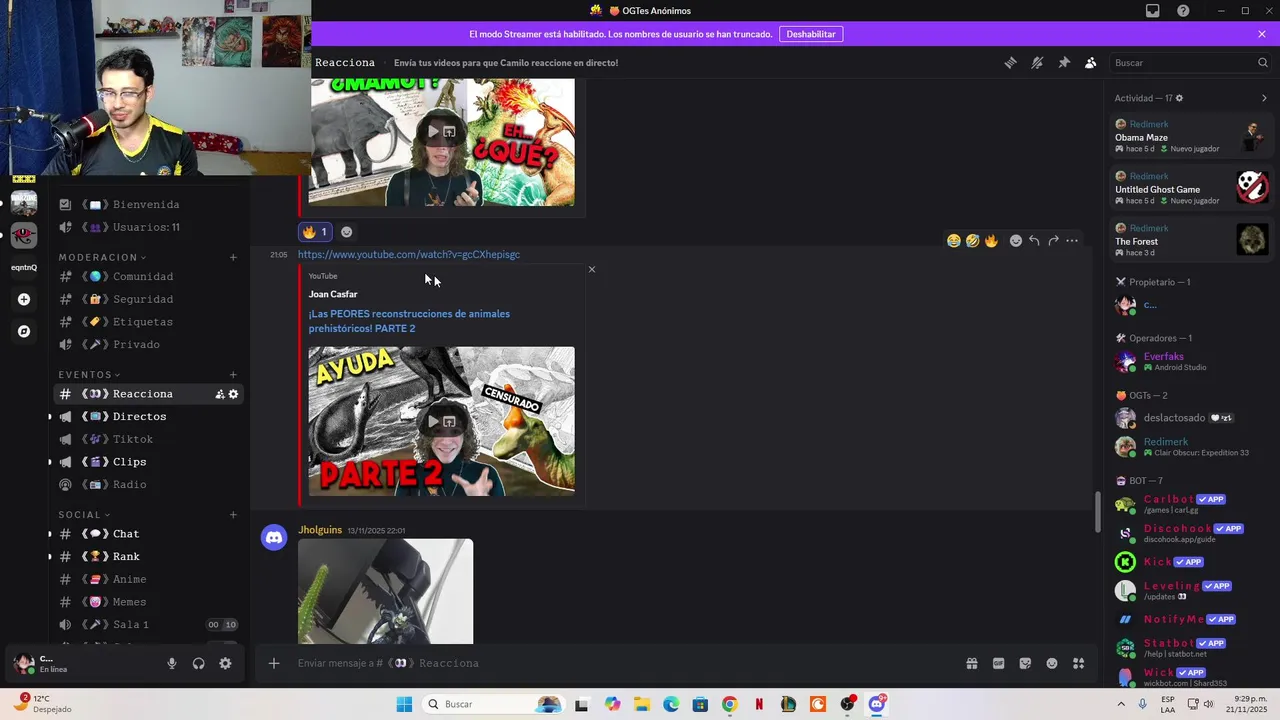The height and width of the screenshot is (720, 1280).
Task: Collapse the MODERACION category
Action: 102,257
